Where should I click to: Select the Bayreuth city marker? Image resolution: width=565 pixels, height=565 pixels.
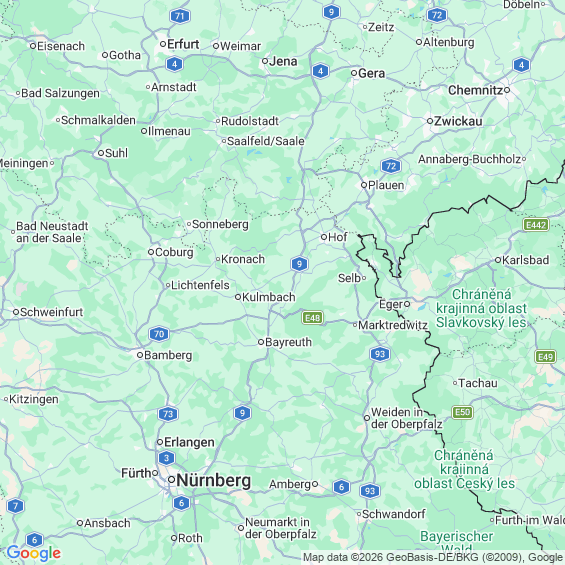(261, 342)
